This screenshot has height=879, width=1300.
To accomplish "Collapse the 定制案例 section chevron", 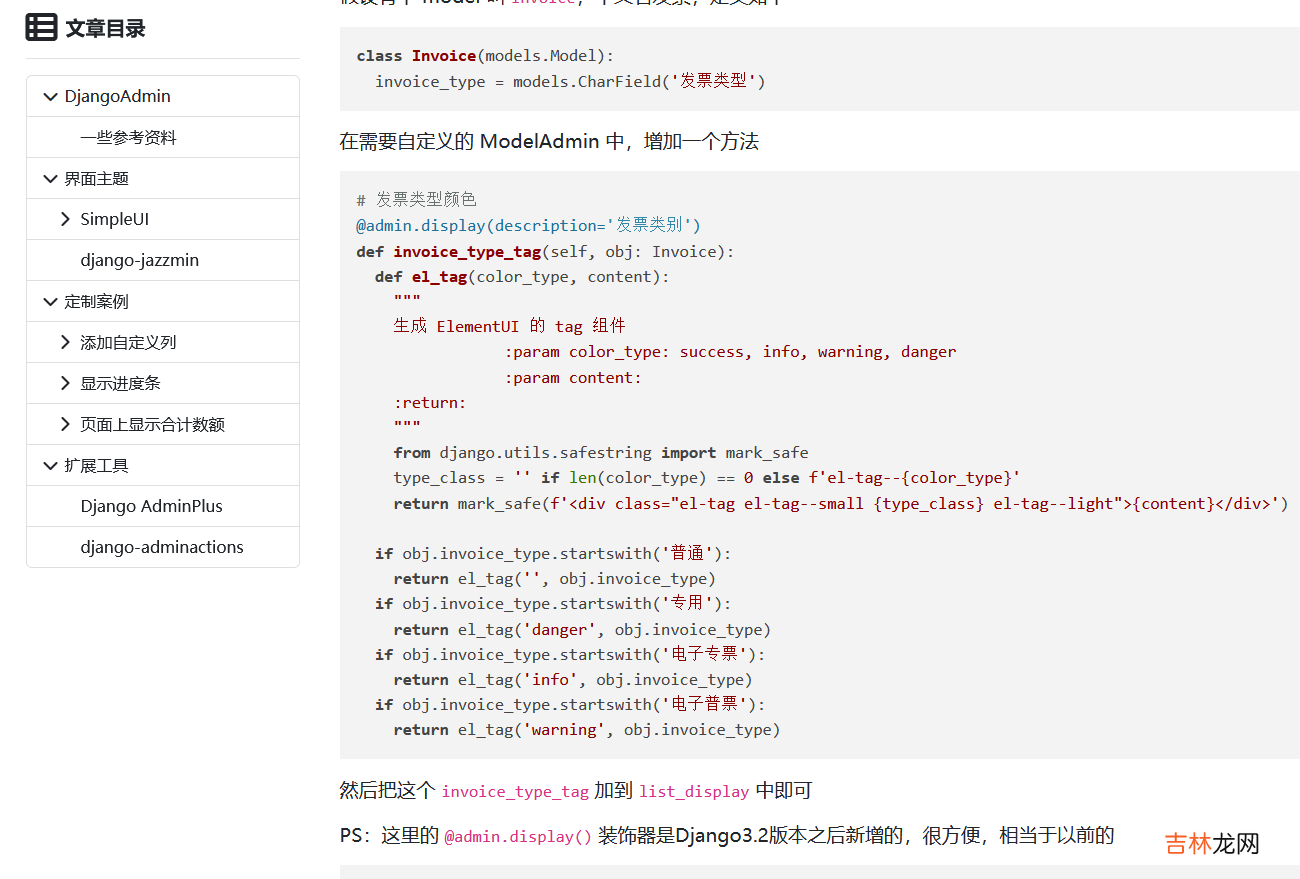I will pyautogui.click(x=50, y=302).
